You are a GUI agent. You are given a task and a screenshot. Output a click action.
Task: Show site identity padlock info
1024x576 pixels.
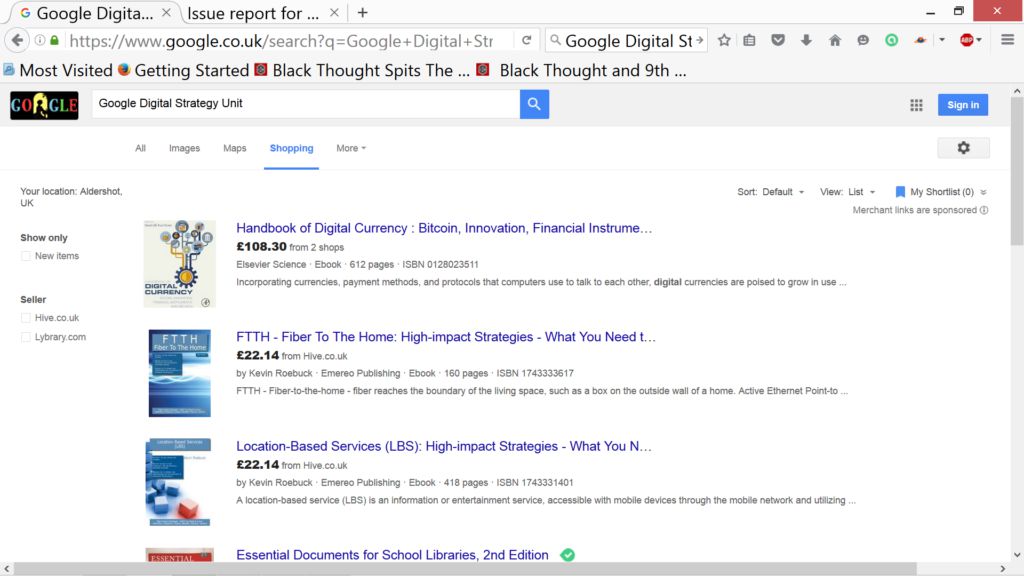[55, 40]
